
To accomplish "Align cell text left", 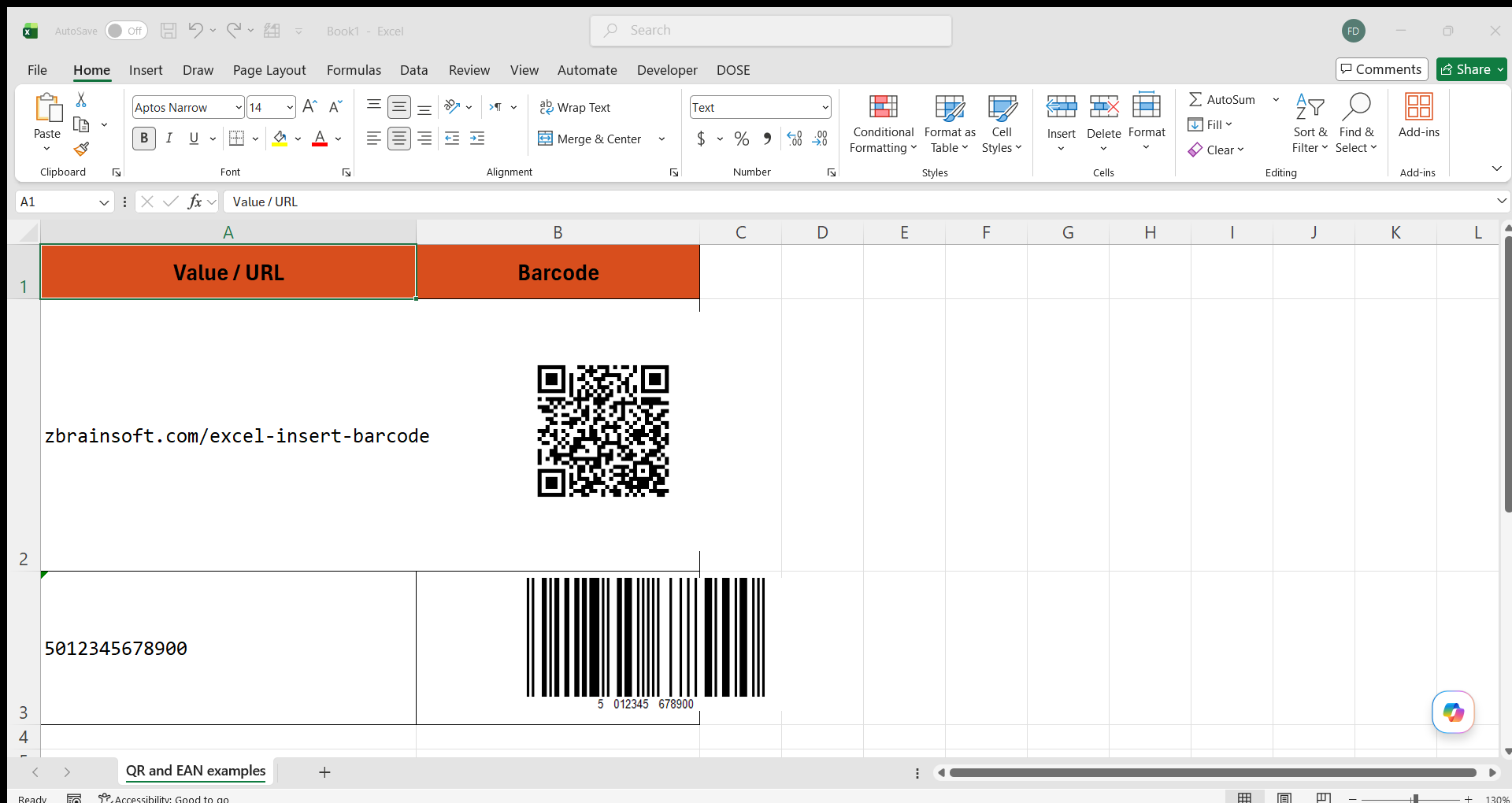I will [374, 139].
